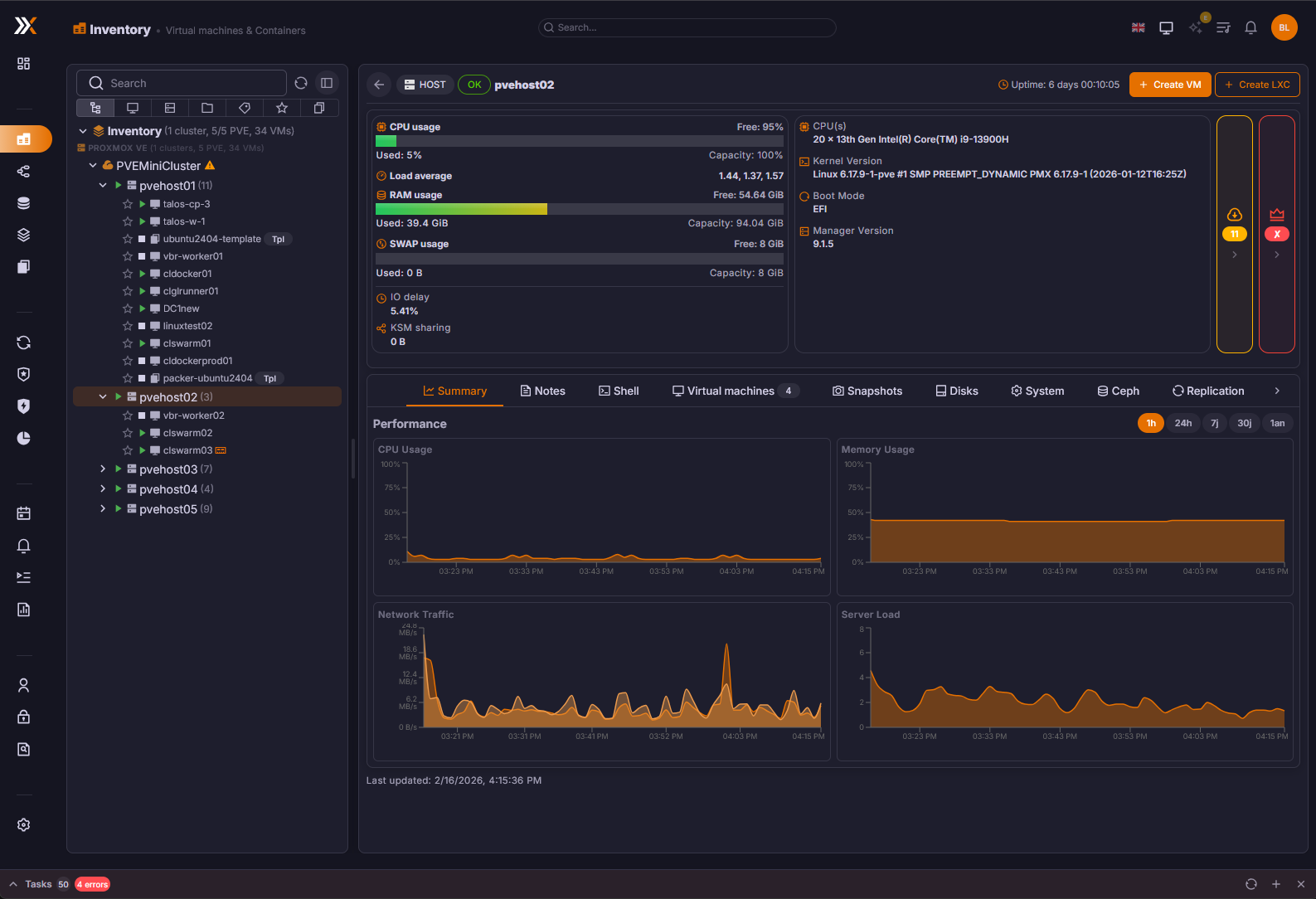The width and height of the screenshot is (1316, 899).
Task: Click the SWAP usage progress bar
Action: [x=580, y=259]
